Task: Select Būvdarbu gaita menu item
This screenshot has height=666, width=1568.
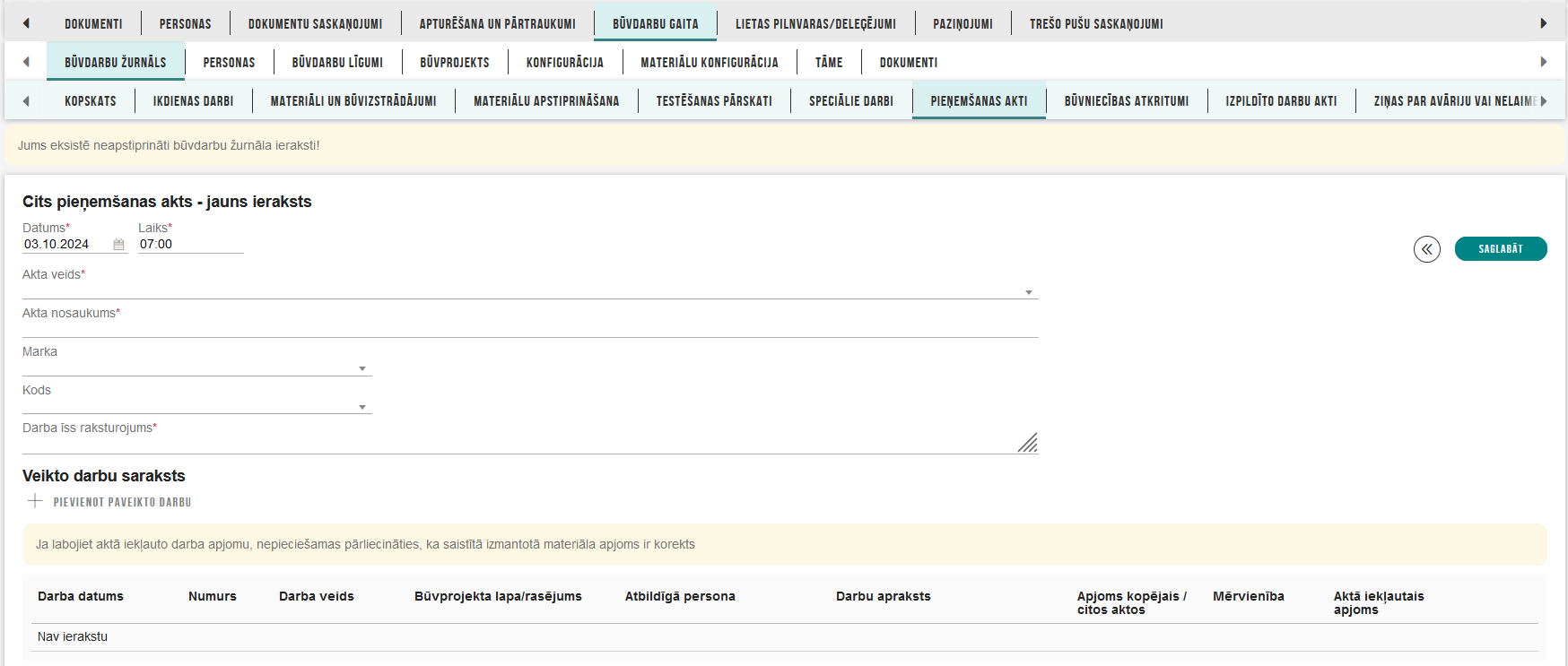Action: click(656, 23)
